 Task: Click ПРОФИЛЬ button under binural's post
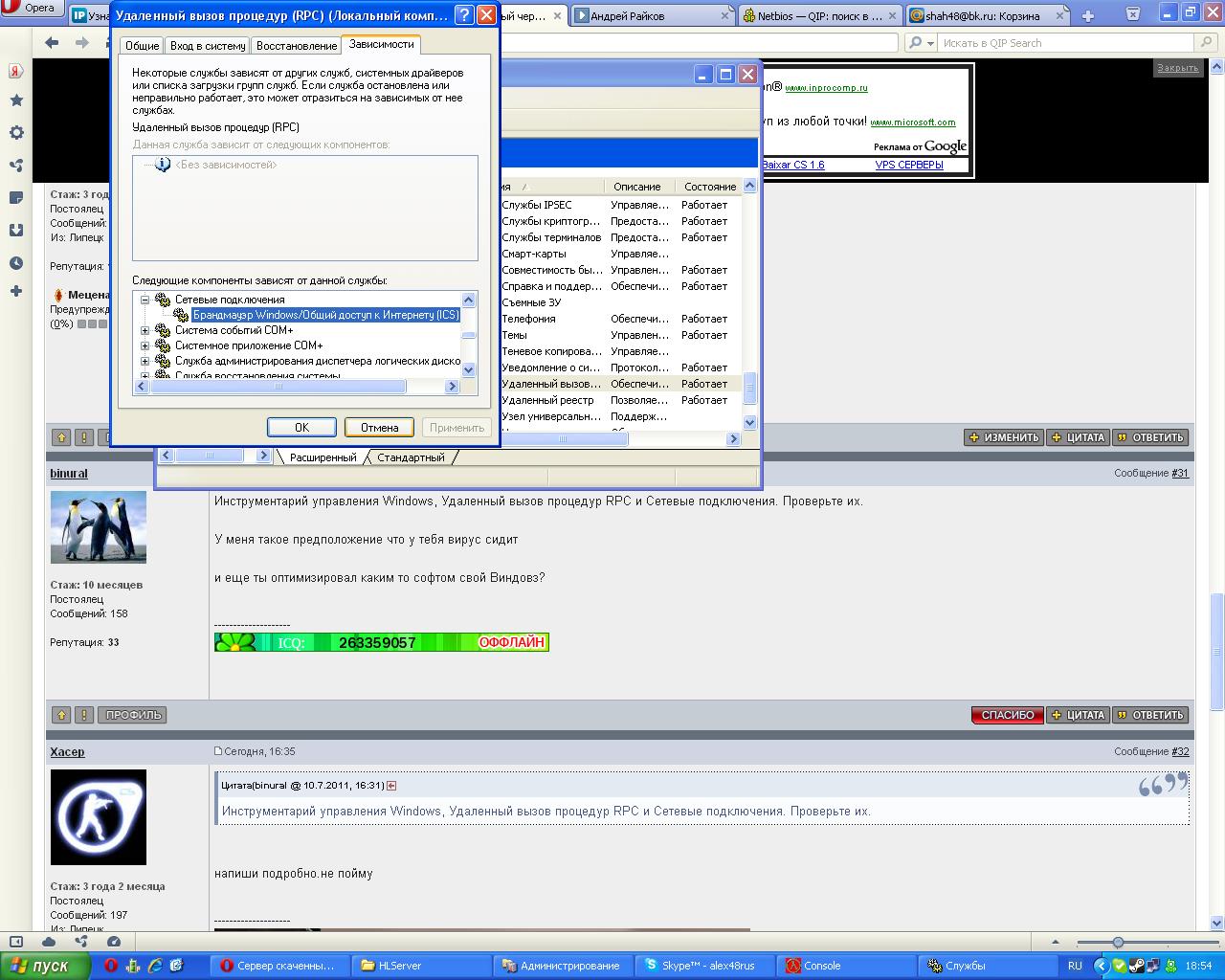click(134, 715)
